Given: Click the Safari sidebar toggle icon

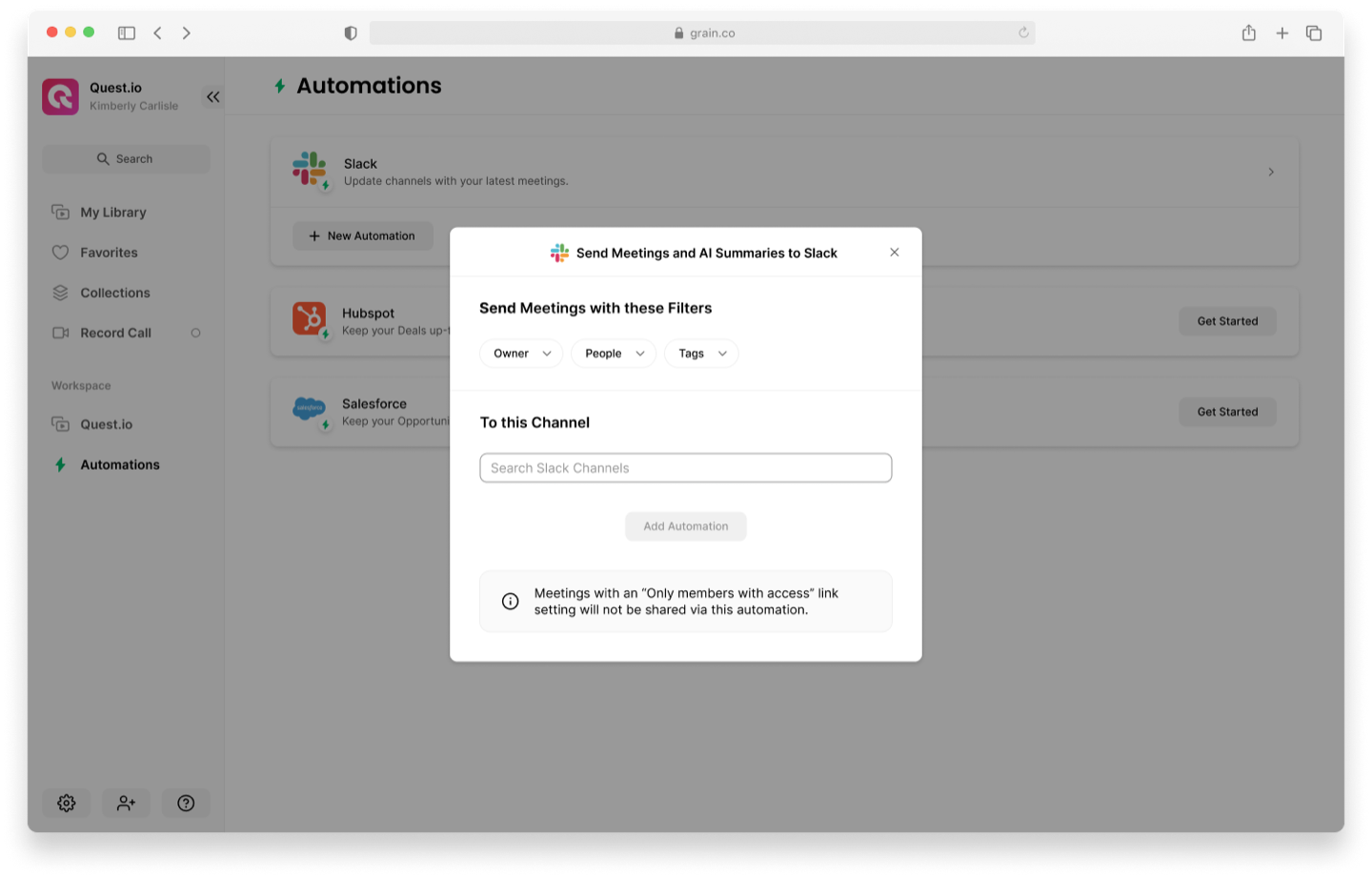Looking at the screenshot, I should 127,33.
